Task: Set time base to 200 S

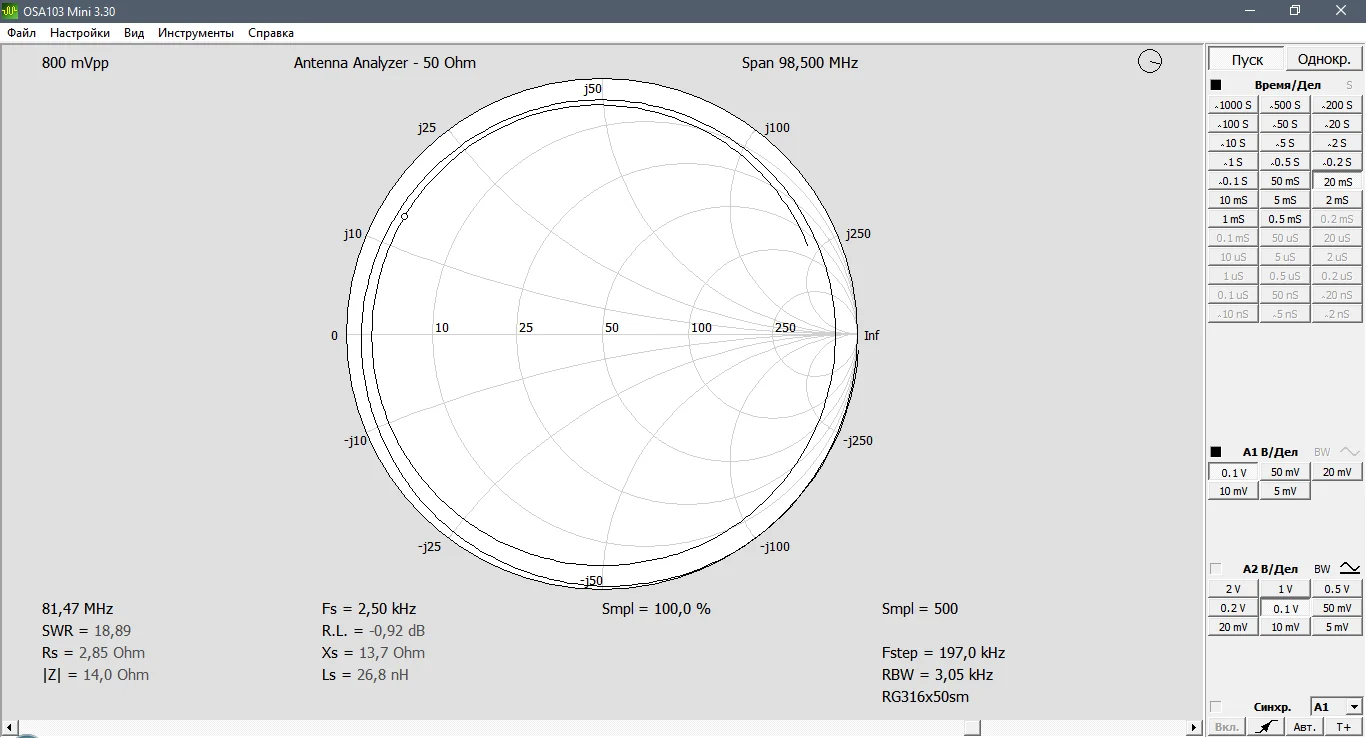Action: (x=1337, y=105)
